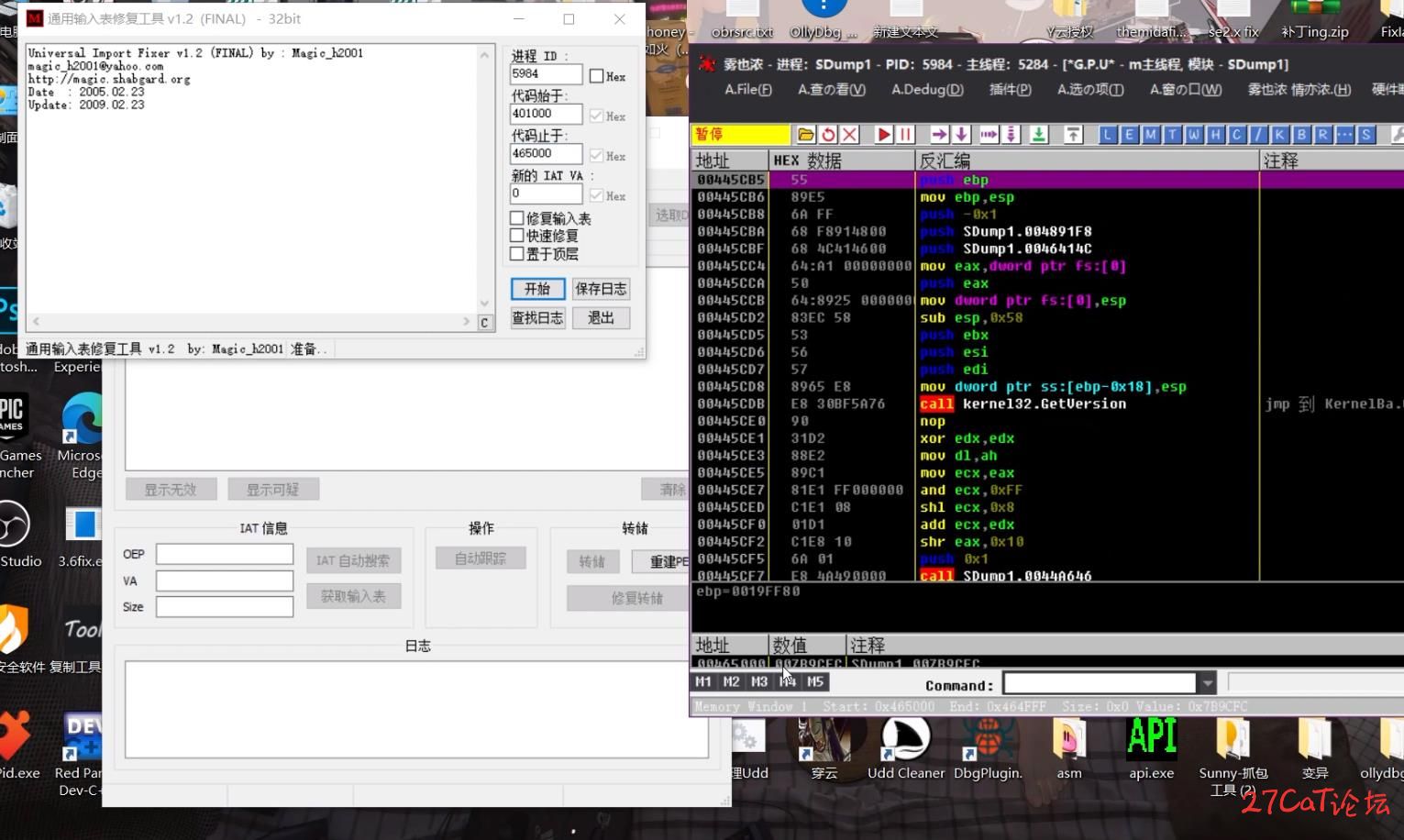Click the Trace over dotted down-arrow icon
This screenshot has width=1404, height=840.
(1011, 135)
